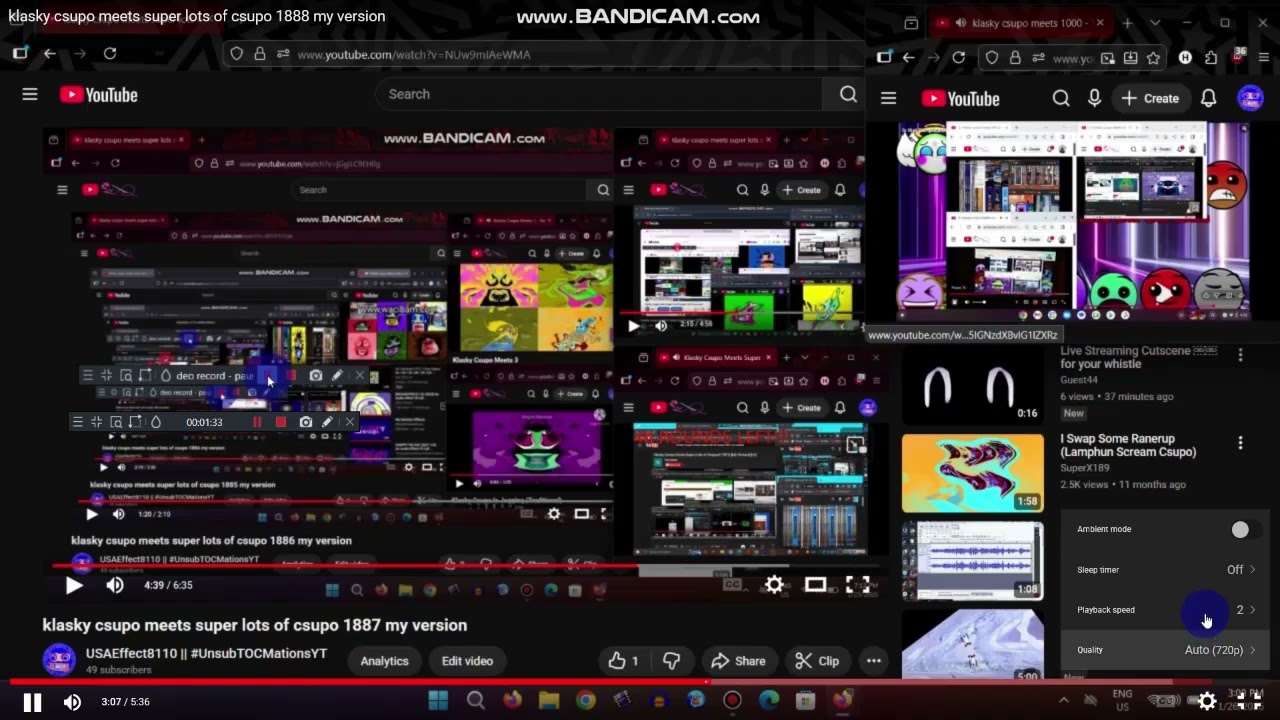Open notifications bell right of the full-size Create button
This screenshot has height=720, width=1280.
click(1208, 98)
